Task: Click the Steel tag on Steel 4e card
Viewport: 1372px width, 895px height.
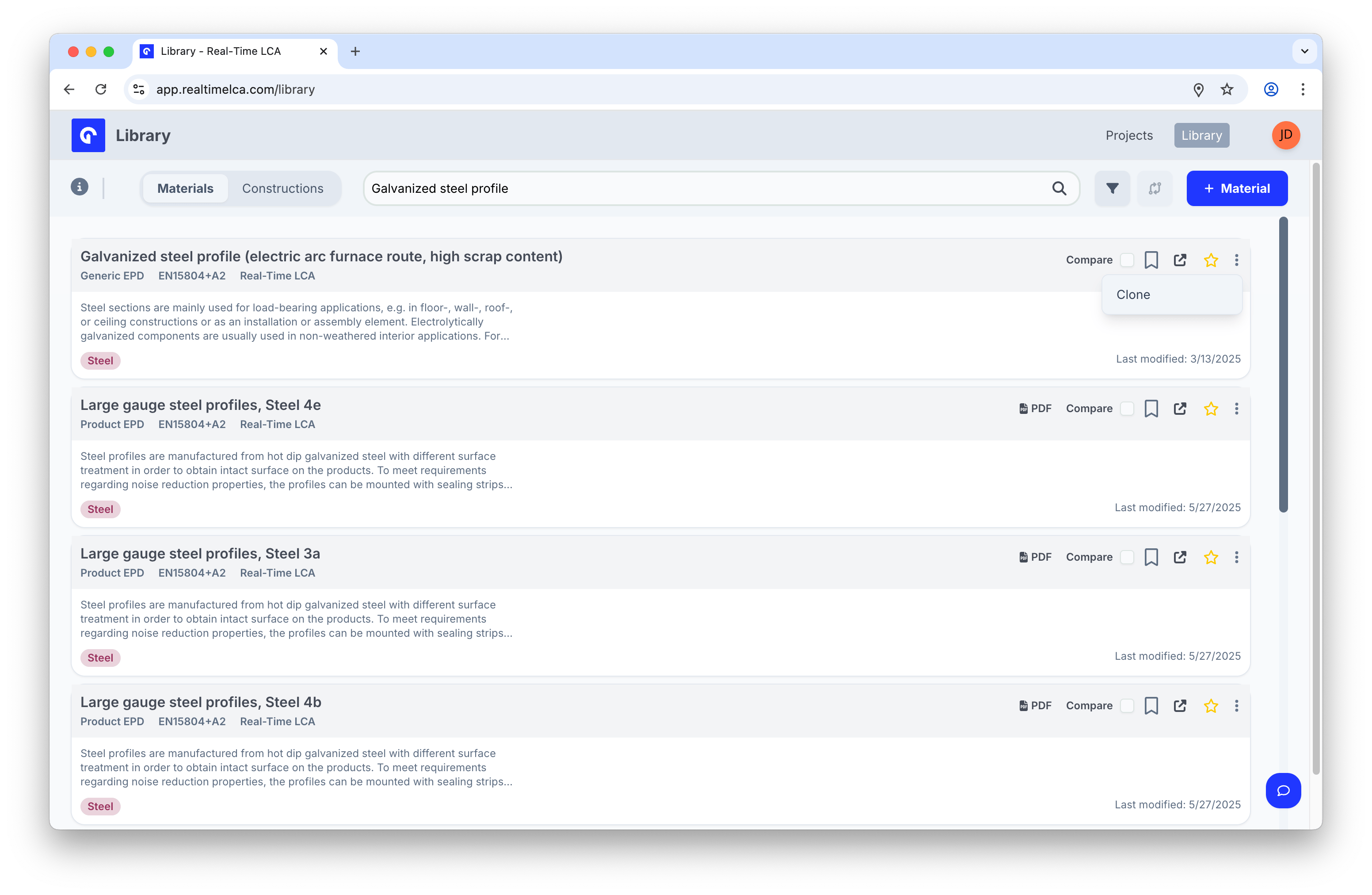Action: click(x=100, y=509)
